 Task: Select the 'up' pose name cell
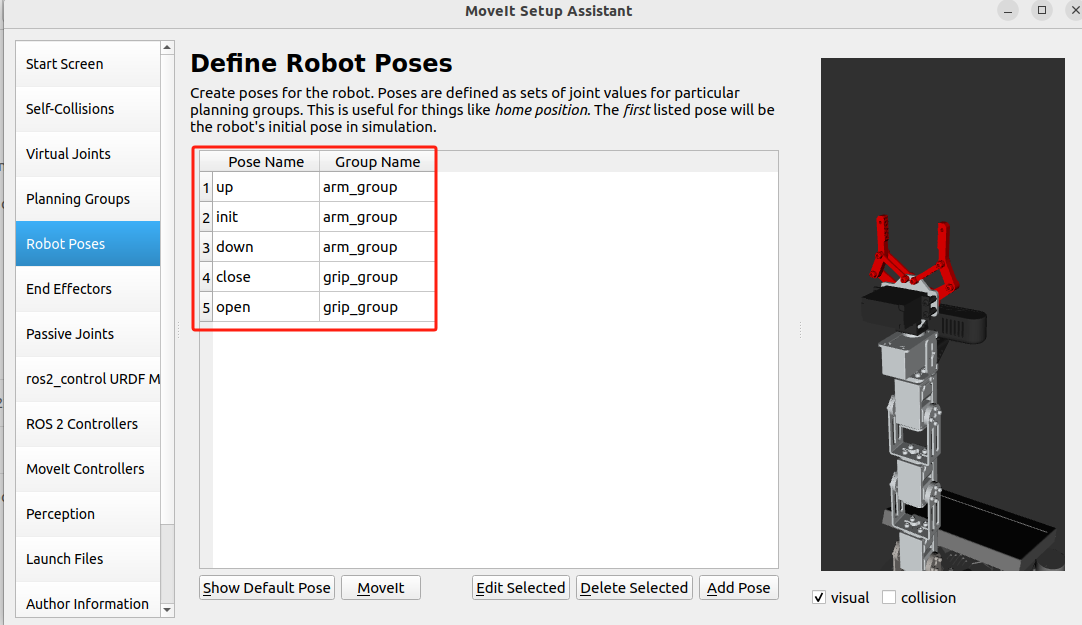click(266, 187)
